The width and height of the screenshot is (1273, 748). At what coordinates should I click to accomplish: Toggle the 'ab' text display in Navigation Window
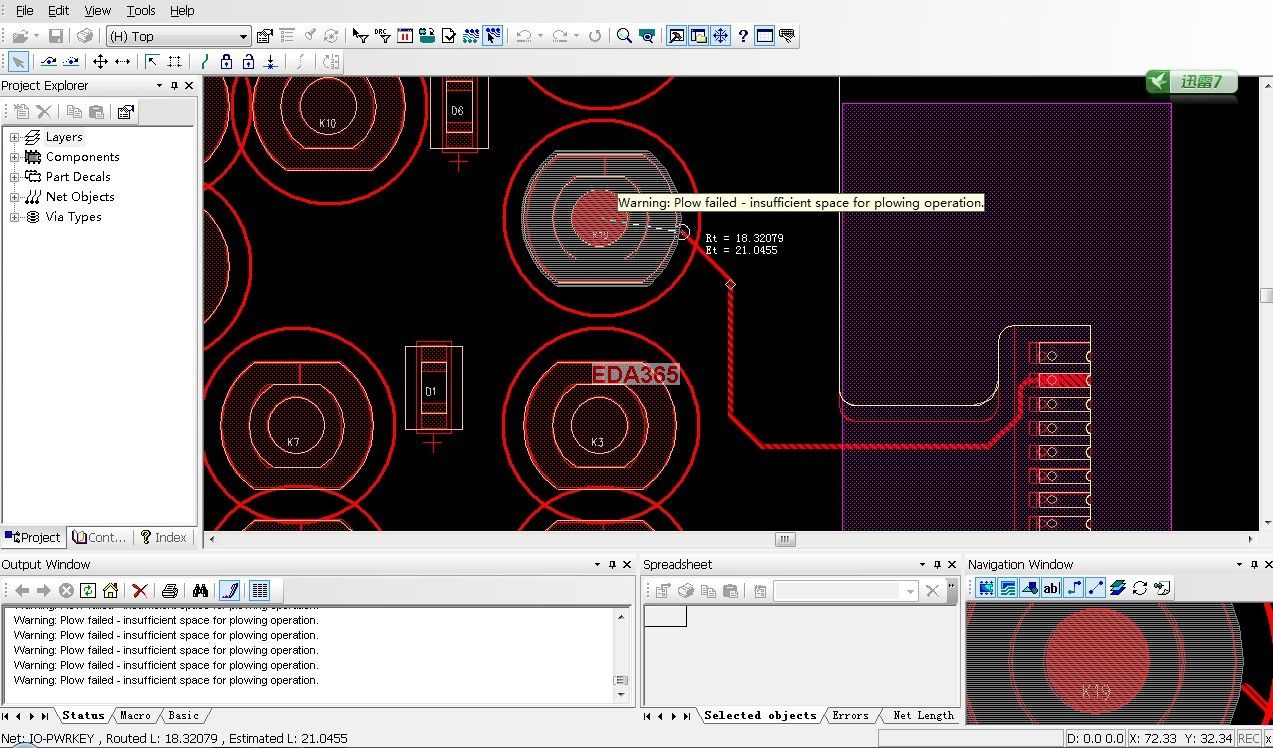coord(1051,588)
